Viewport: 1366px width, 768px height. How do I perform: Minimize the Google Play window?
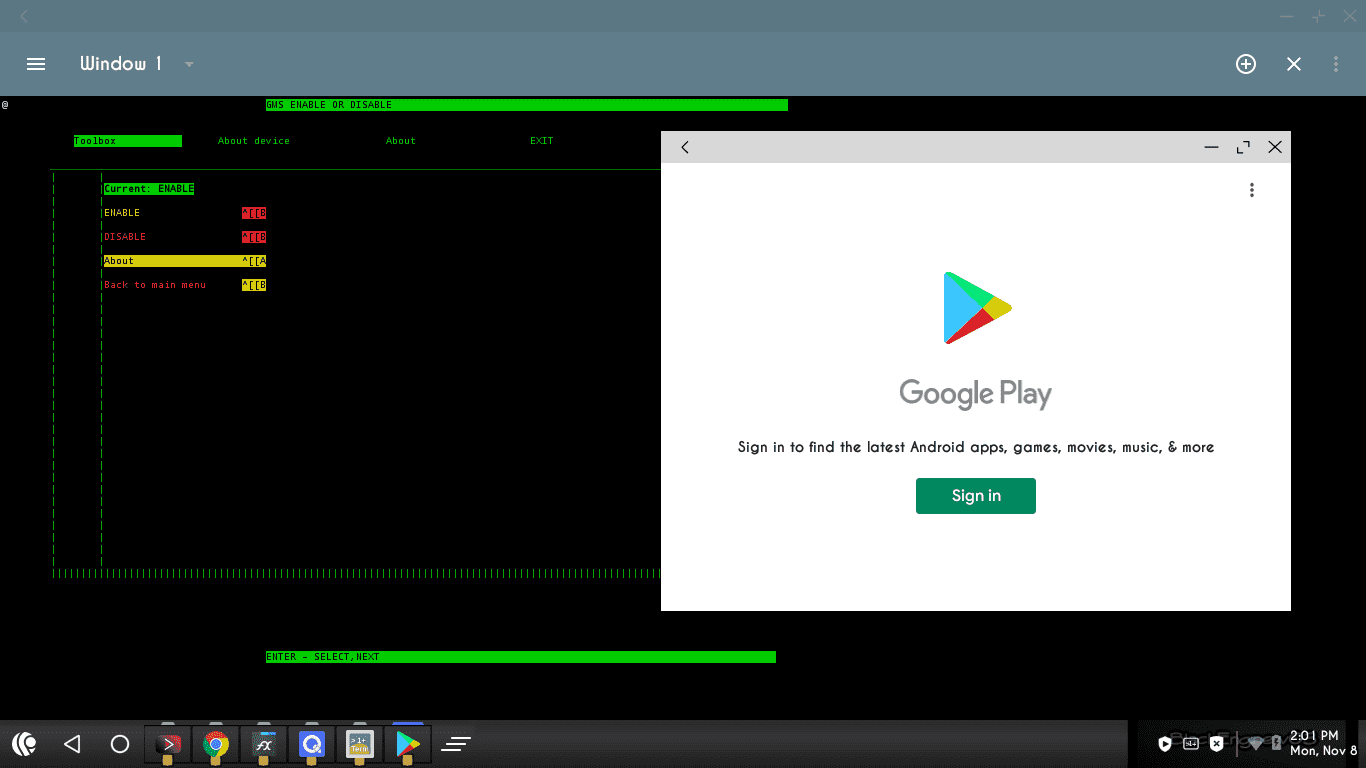coord(1211,147)
